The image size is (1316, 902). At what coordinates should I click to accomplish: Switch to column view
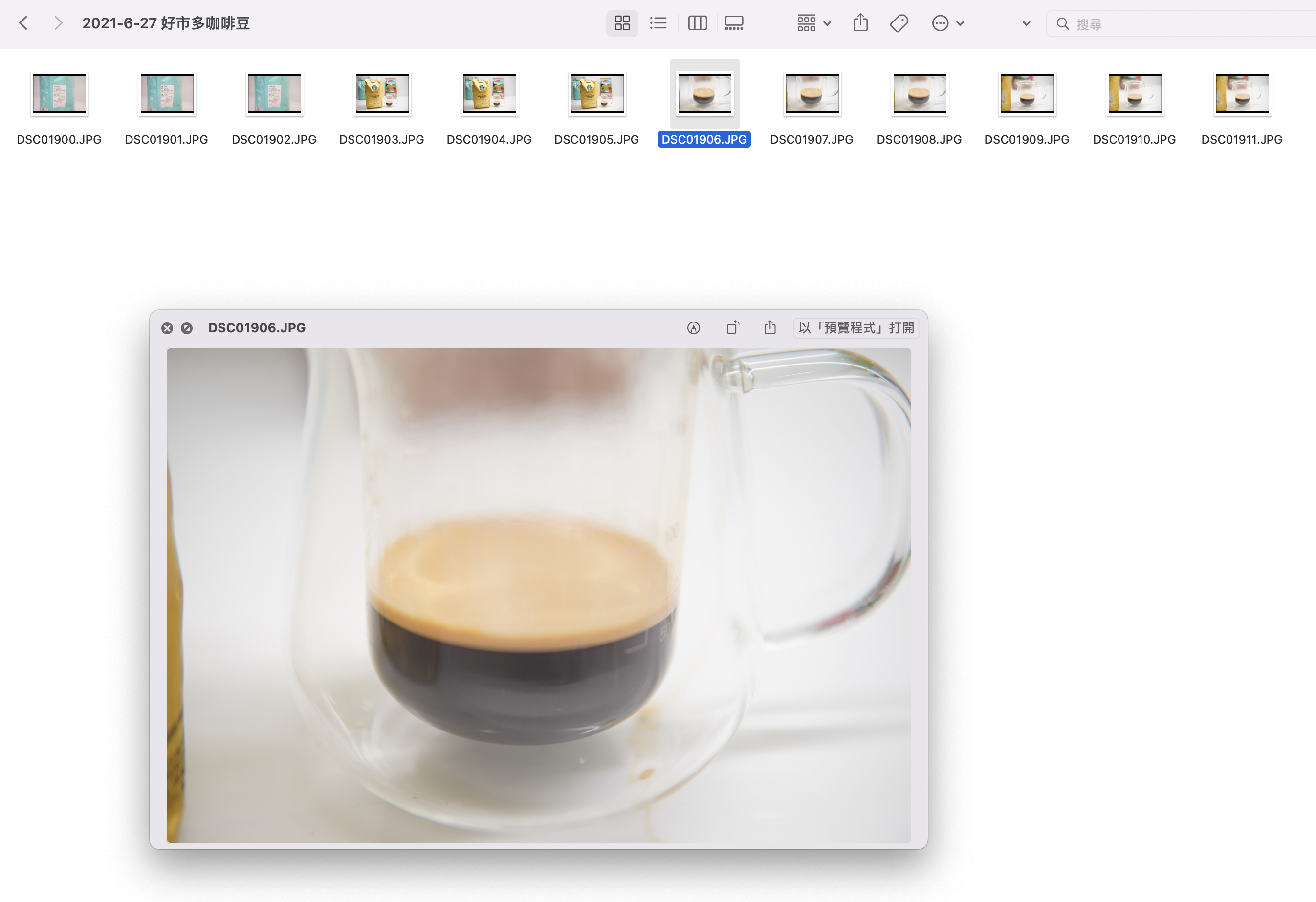697,23
